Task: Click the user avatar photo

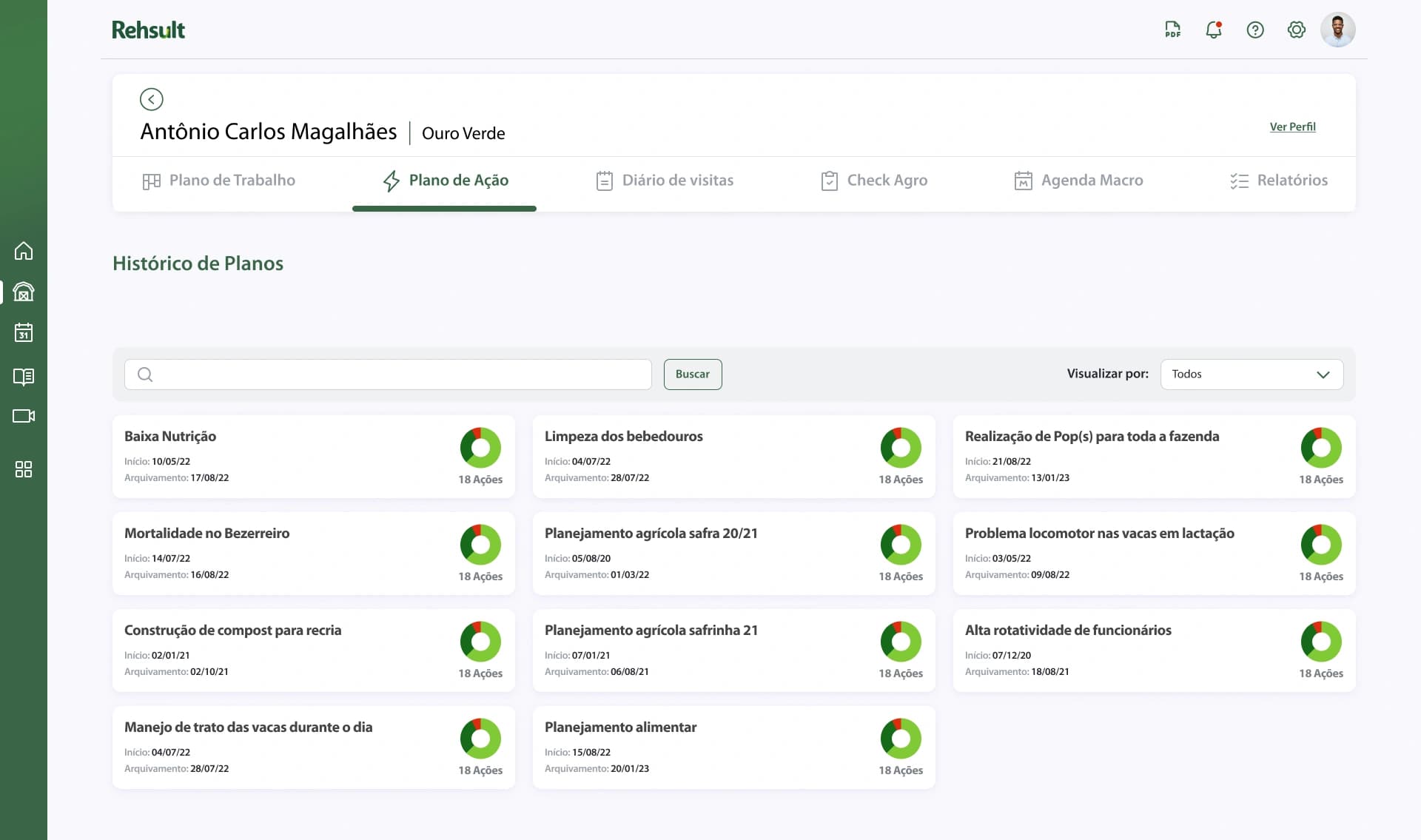Action: pyautogui.click(x=1338, y=30)
